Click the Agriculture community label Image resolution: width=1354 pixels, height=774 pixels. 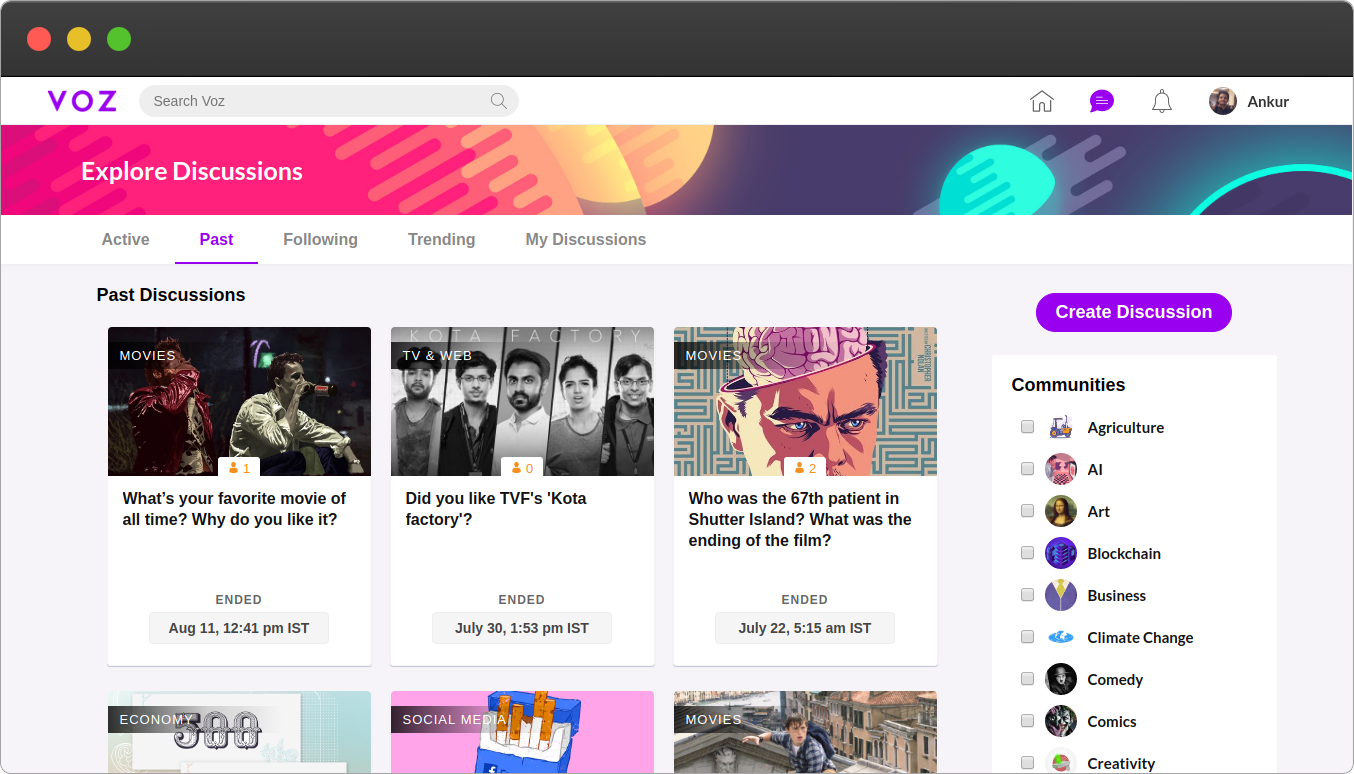click(x=1126, y=427)
